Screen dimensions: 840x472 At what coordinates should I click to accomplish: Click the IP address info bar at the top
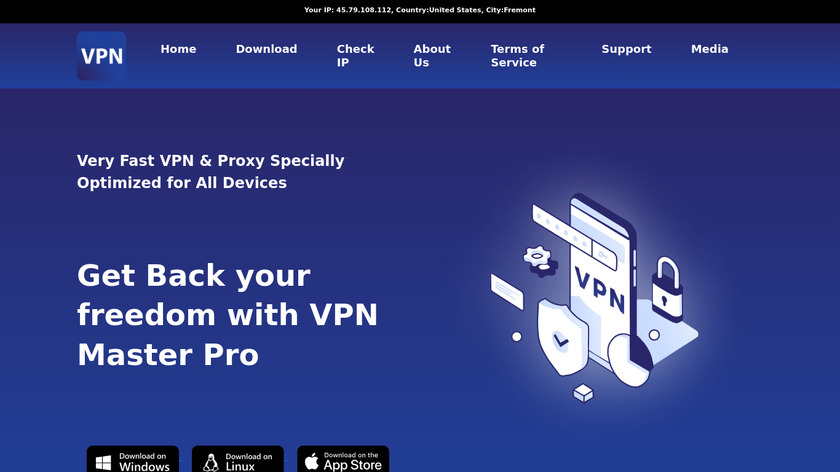(x=420, y=10)
